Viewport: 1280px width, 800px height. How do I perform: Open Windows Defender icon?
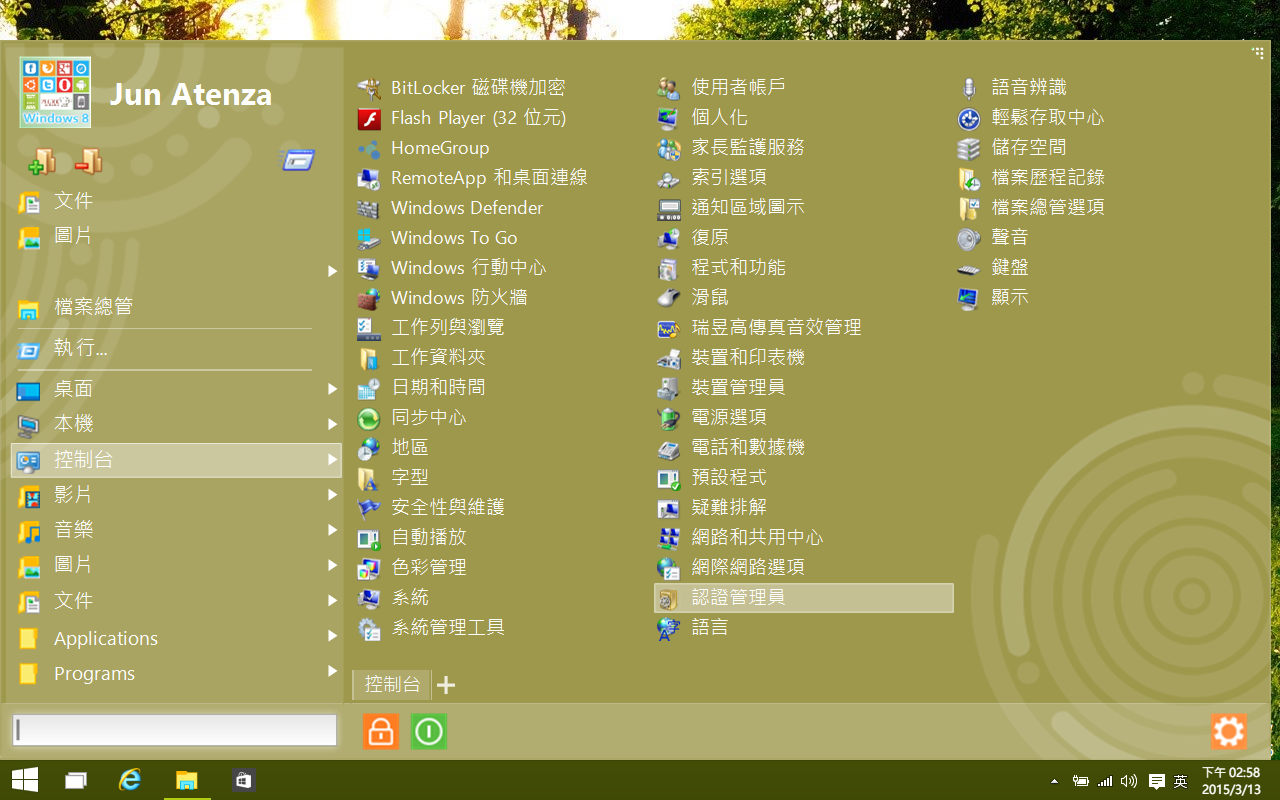pyautogui.click(x=369, y=208)
